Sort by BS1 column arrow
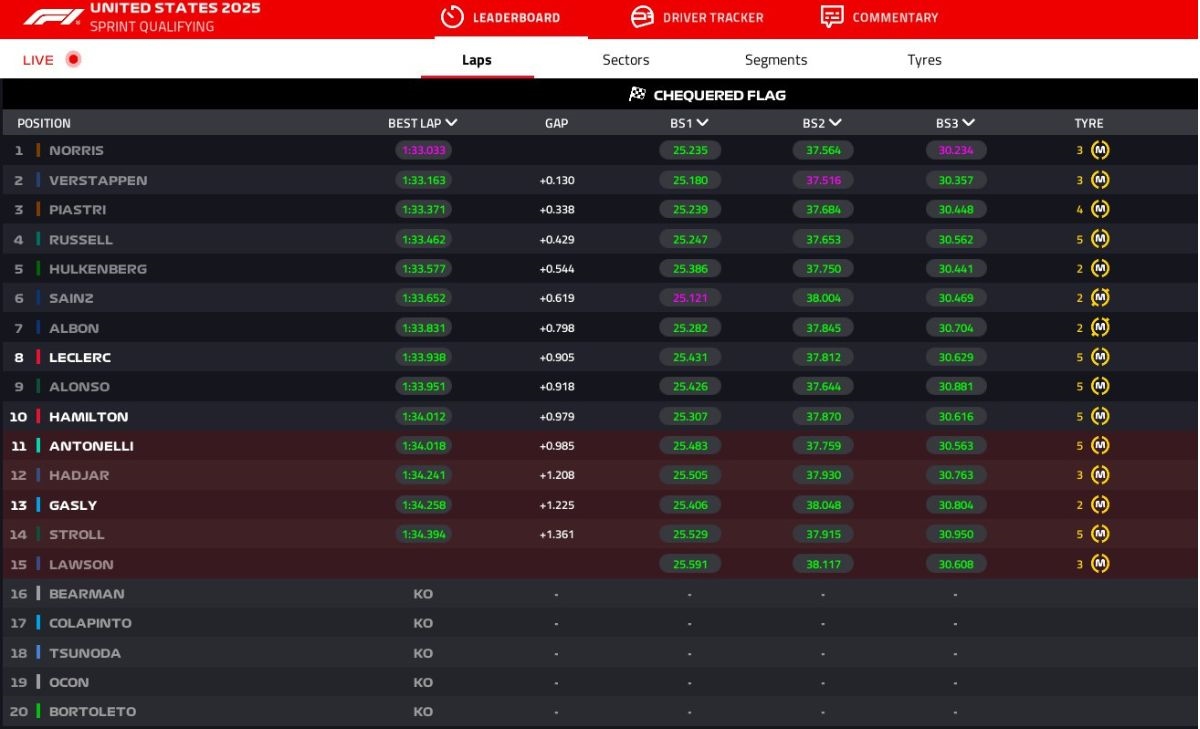 coord(703,123)
